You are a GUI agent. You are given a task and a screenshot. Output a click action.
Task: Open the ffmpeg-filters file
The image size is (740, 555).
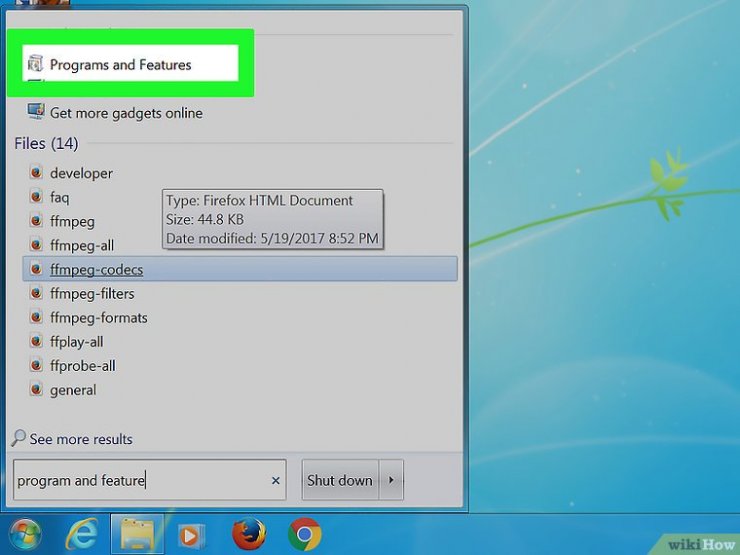coord(92,294)
